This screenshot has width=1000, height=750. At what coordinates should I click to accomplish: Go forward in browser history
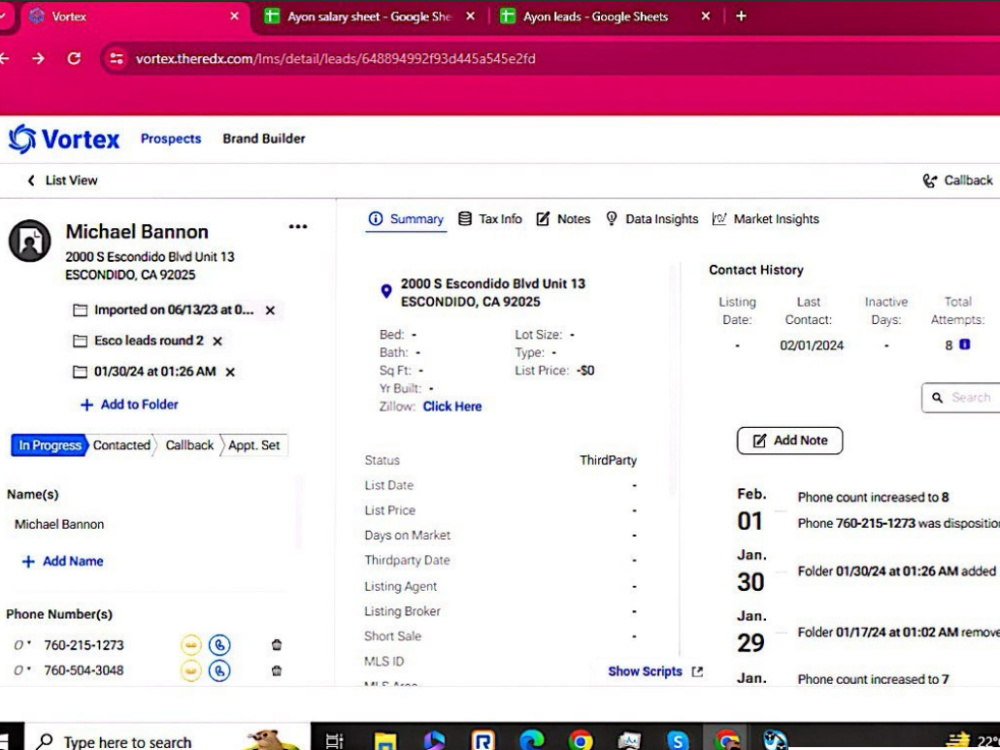(x=38, y=59)
